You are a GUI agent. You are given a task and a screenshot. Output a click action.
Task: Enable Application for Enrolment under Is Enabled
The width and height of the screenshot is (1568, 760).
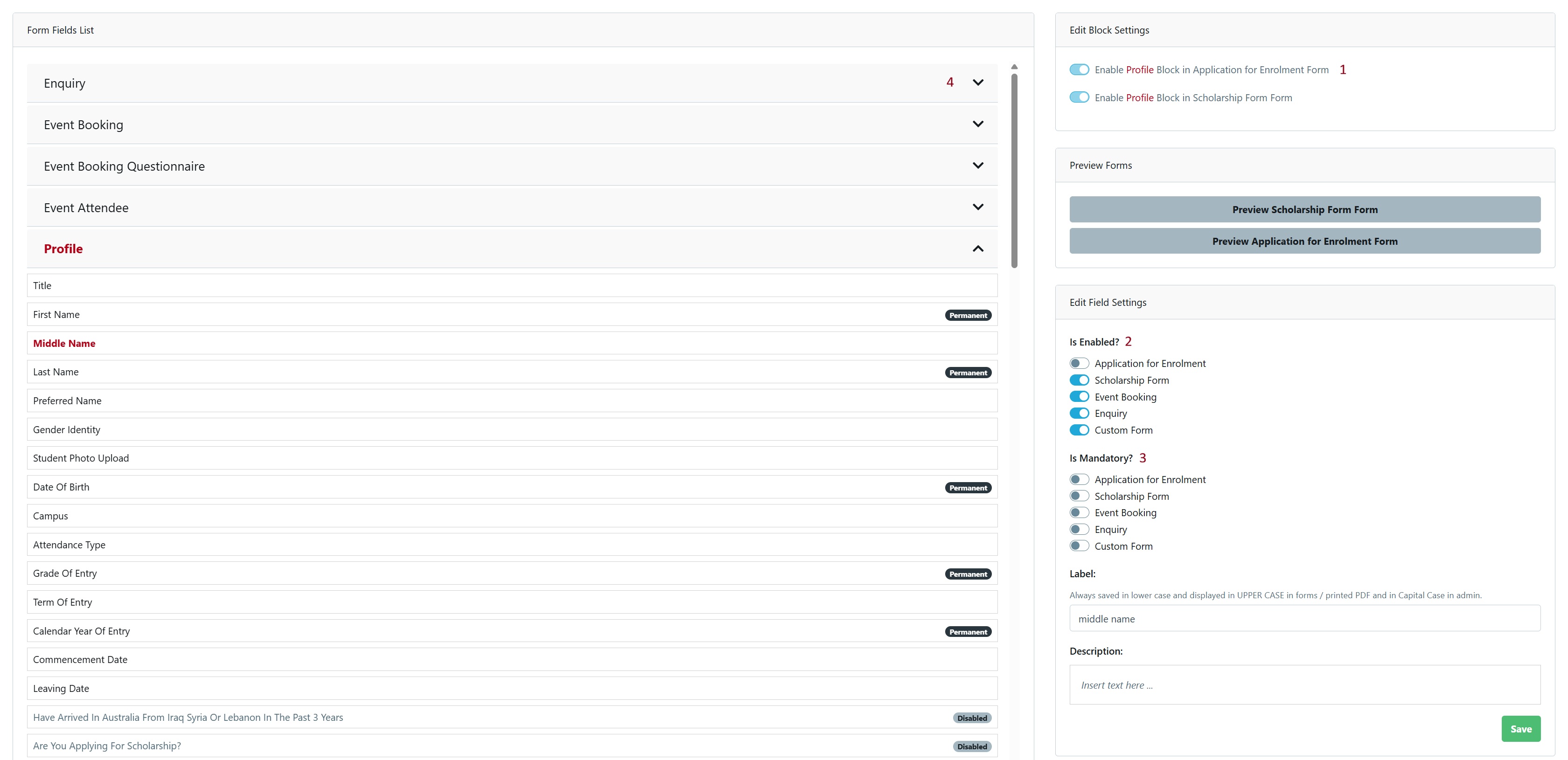1079,363
